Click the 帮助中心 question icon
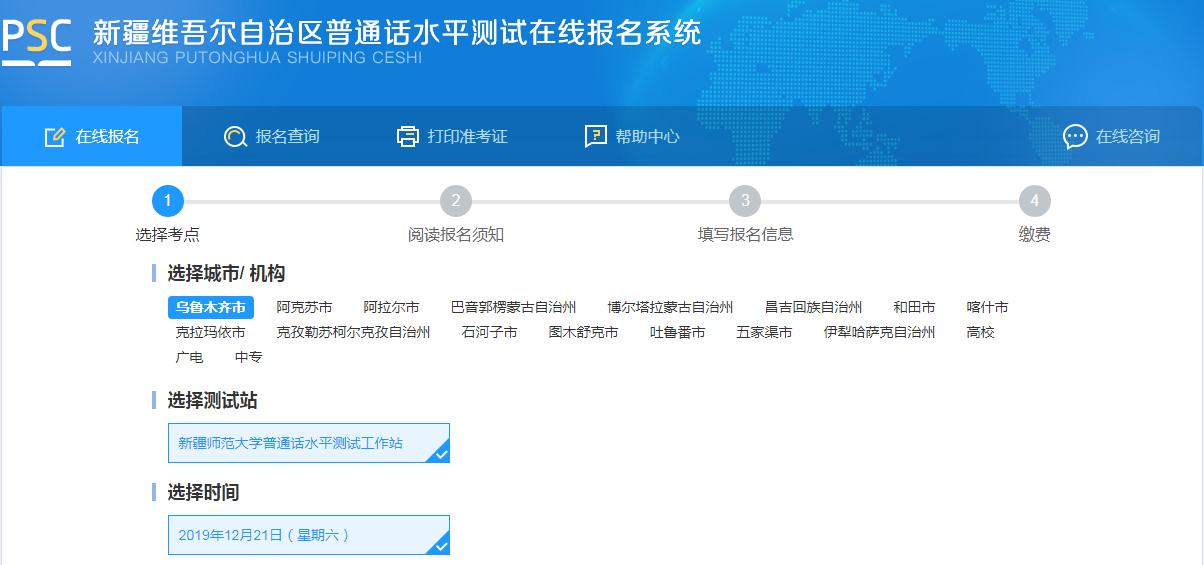This screenshot has height=565, width=1204. point(596,137)
